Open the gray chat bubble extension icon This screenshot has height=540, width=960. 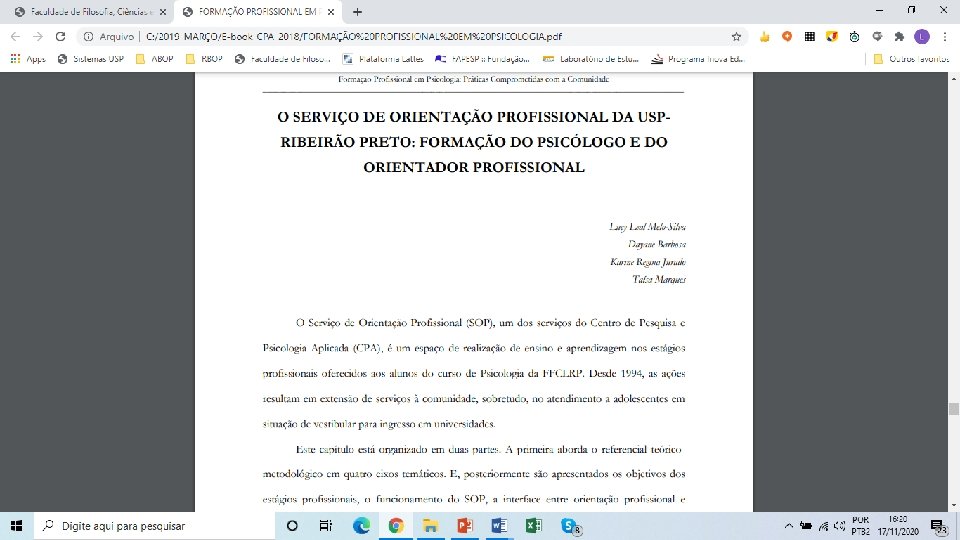point(877,37)
